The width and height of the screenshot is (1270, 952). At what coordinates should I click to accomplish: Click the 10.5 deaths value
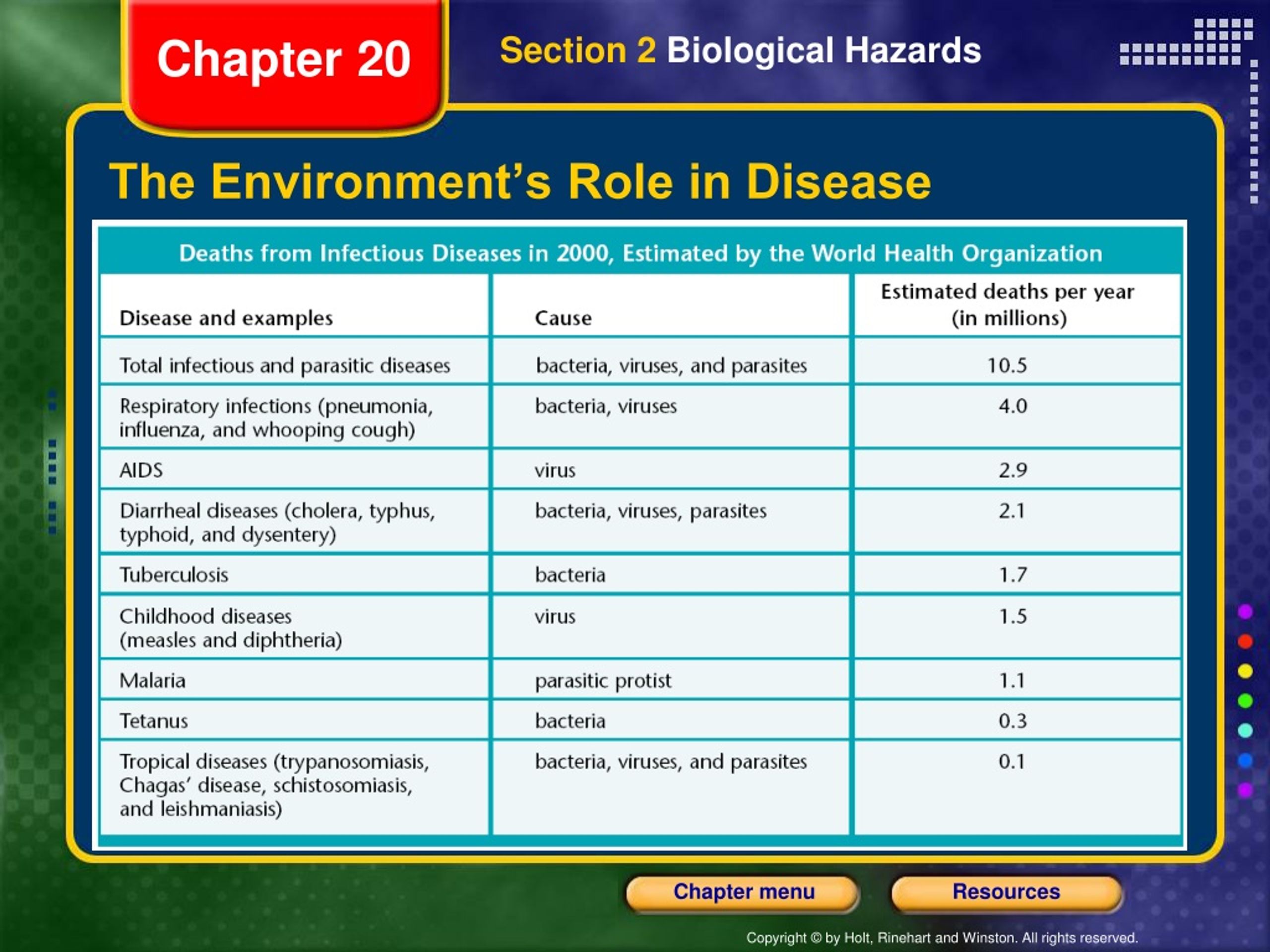[x=1007, y=365]
